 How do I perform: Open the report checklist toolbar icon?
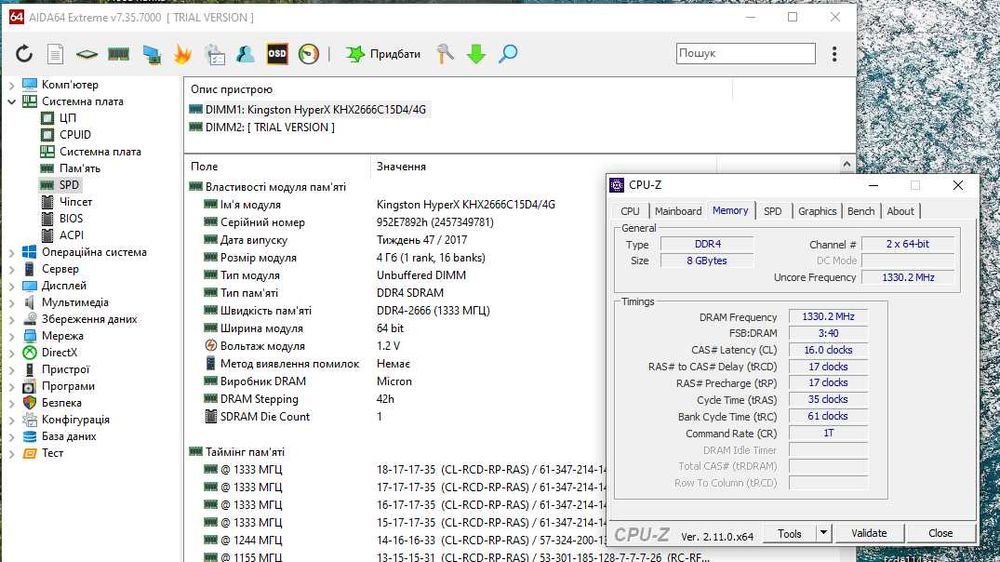pos(215,54)
